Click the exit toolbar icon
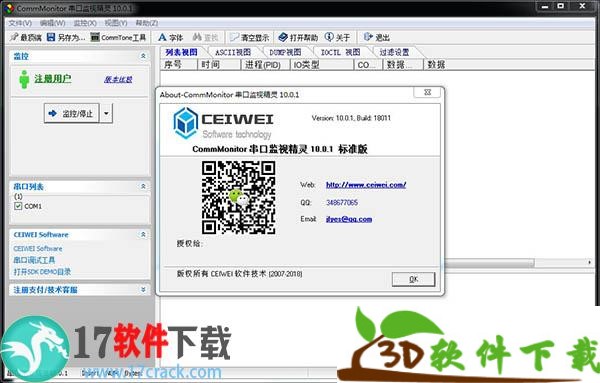 [368, 37]
